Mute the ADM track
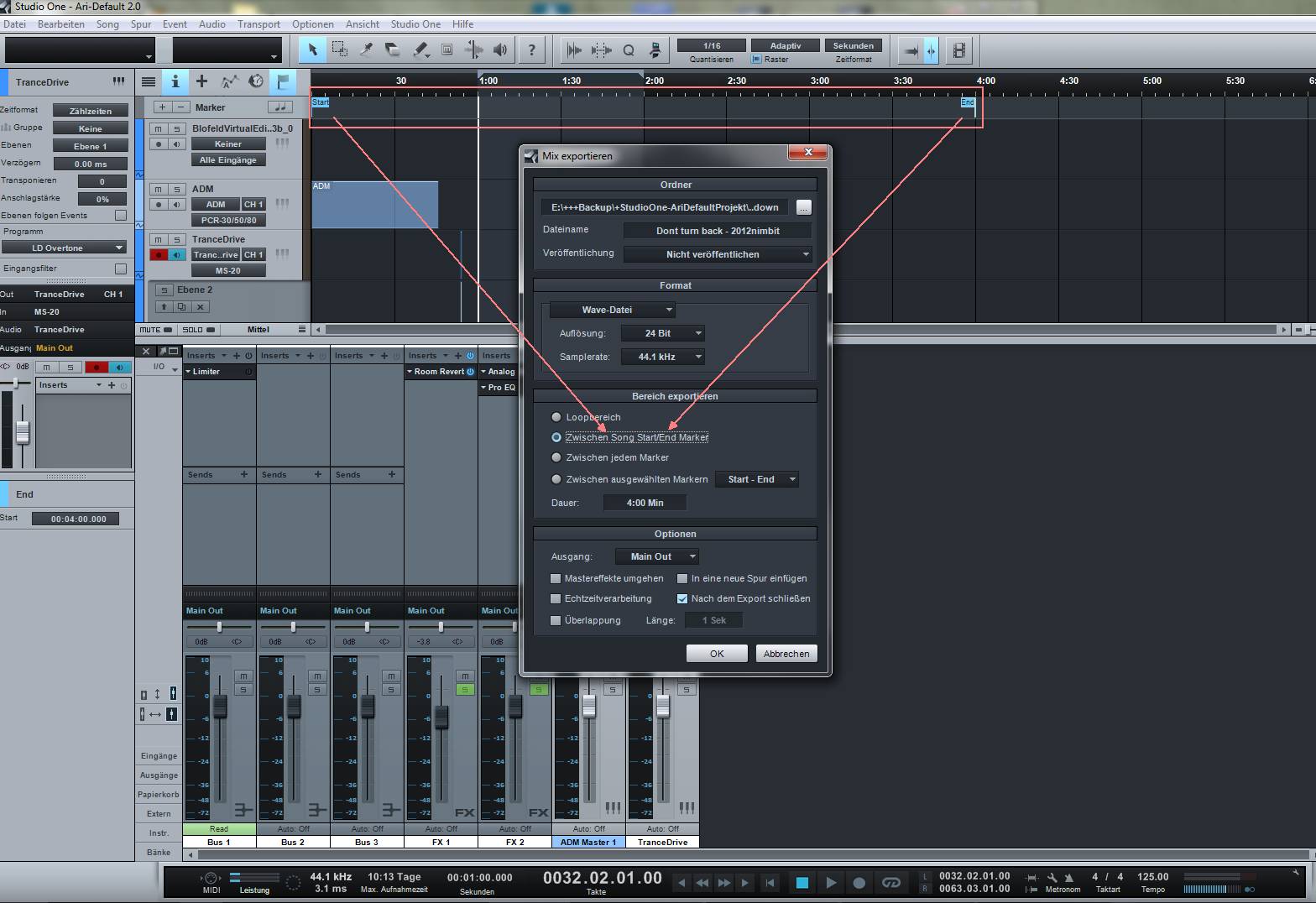Viewport: 1316px width, 903px height. click(158, 190)
